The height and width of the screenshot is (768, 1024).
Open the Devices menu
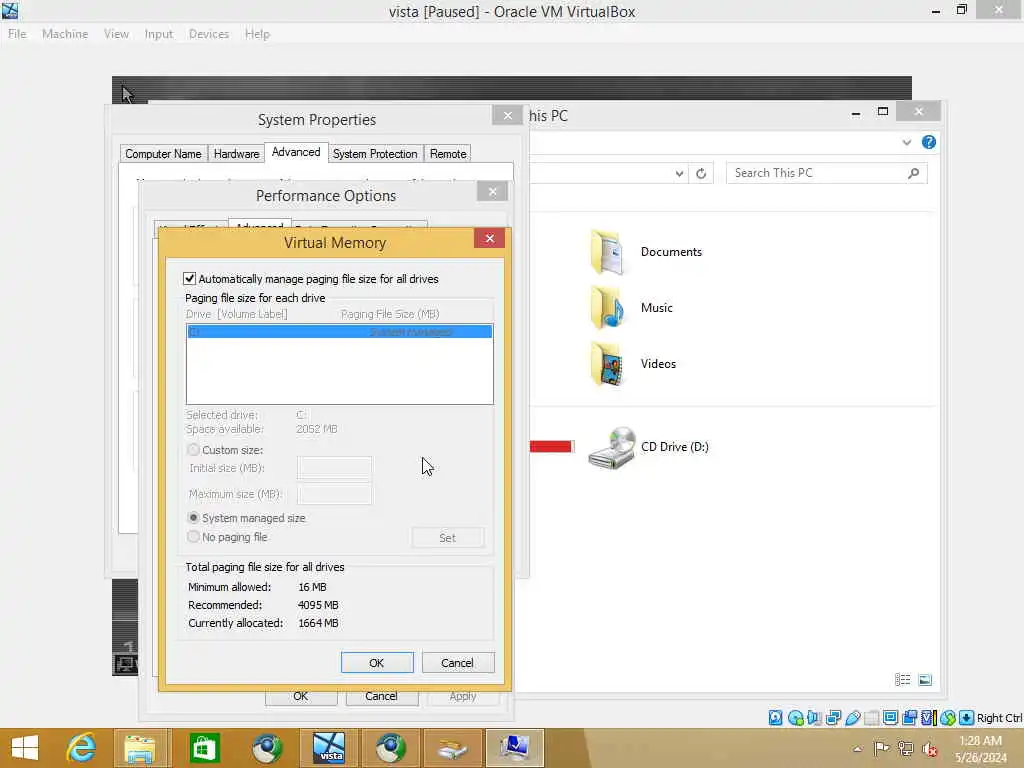[x=209, y=34]
